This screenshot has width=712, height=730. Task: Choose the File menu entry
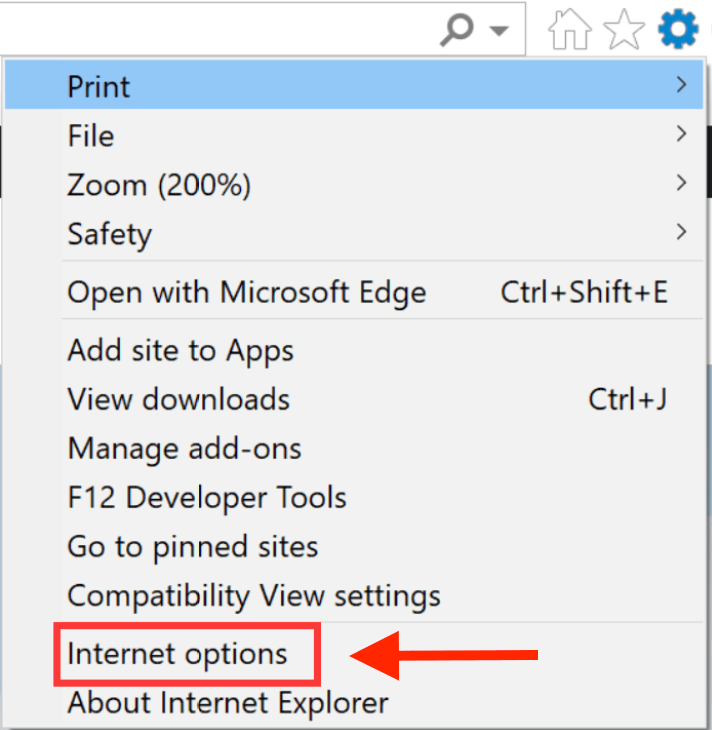[354, 135]
